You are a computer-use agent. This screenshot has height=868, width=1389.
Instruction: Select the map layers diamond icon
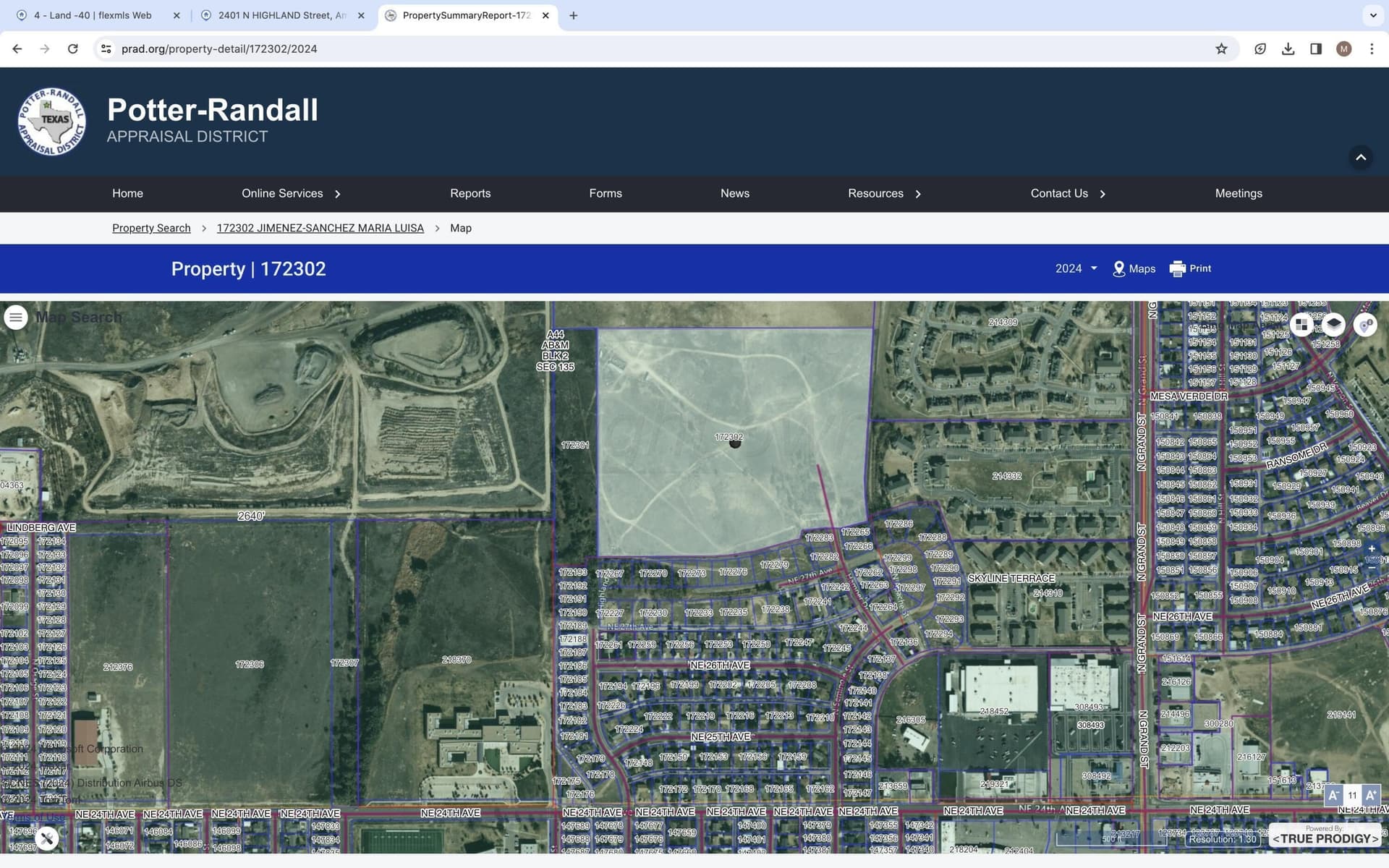click(1333, 325)
